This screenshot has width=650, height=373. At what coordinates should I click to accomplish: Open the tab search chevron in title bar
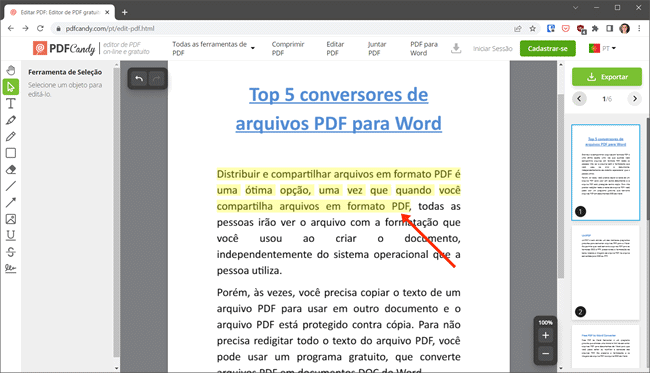click(575, 7)
